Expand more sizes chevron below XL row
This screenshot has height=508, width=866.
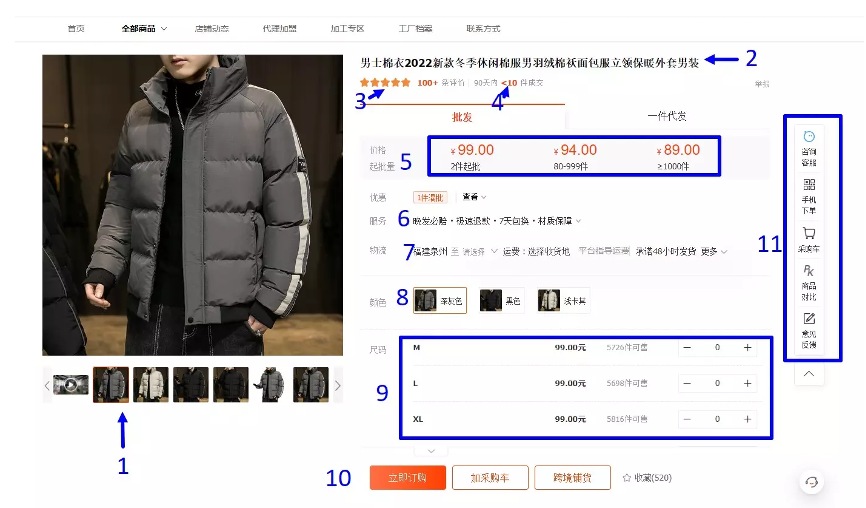pos(431,451)
